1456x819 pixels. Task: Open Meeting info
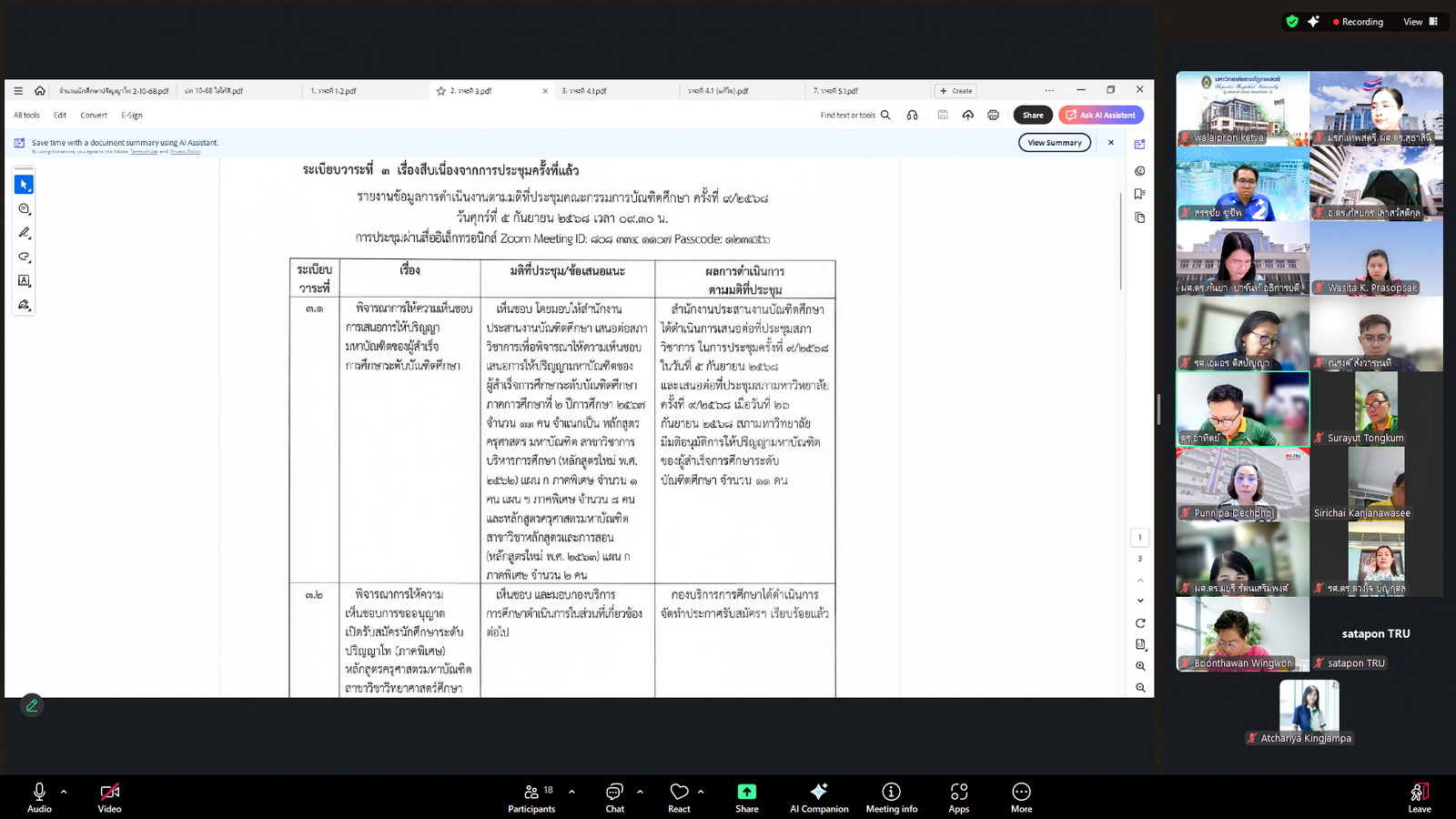(x=891, y=797)
